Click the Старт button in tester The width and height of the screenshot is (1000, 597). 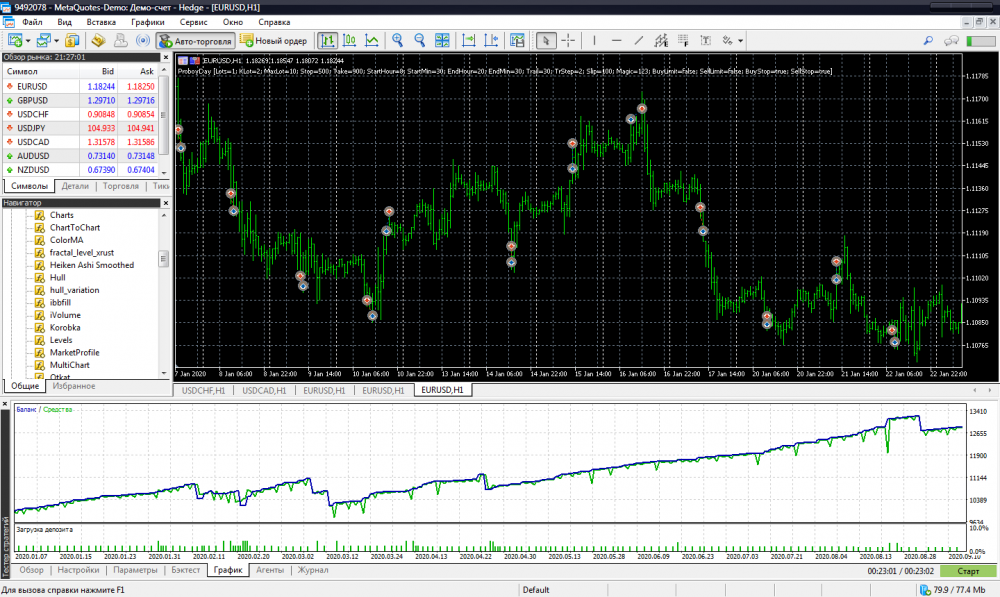tap(967, 571)
